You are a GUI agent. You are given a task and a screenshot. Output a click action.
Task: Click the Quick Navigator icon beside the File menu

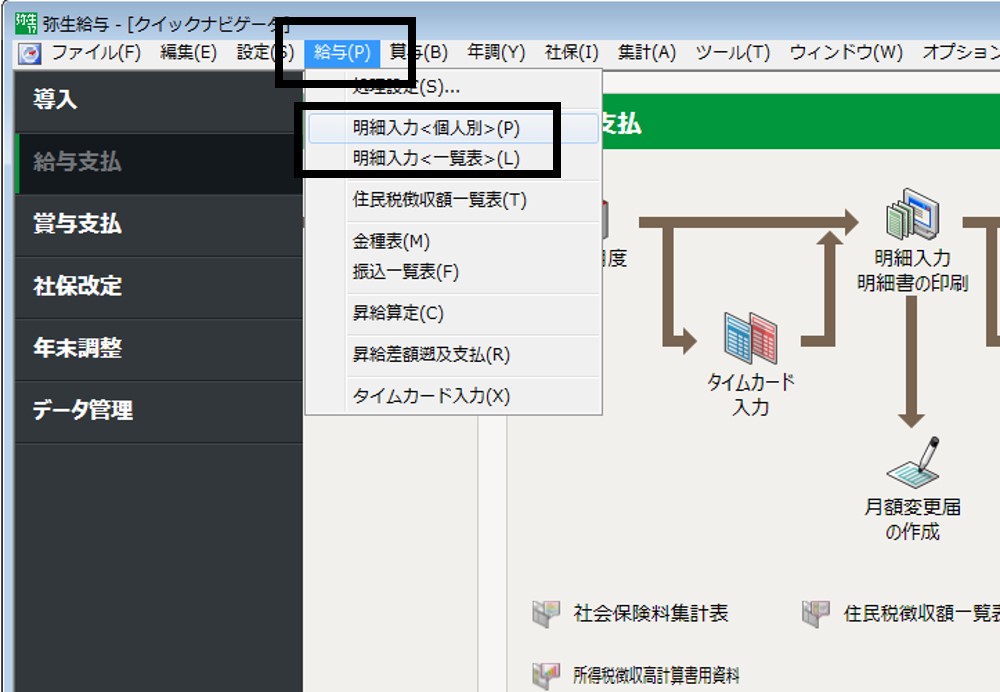tap(29, 53)
